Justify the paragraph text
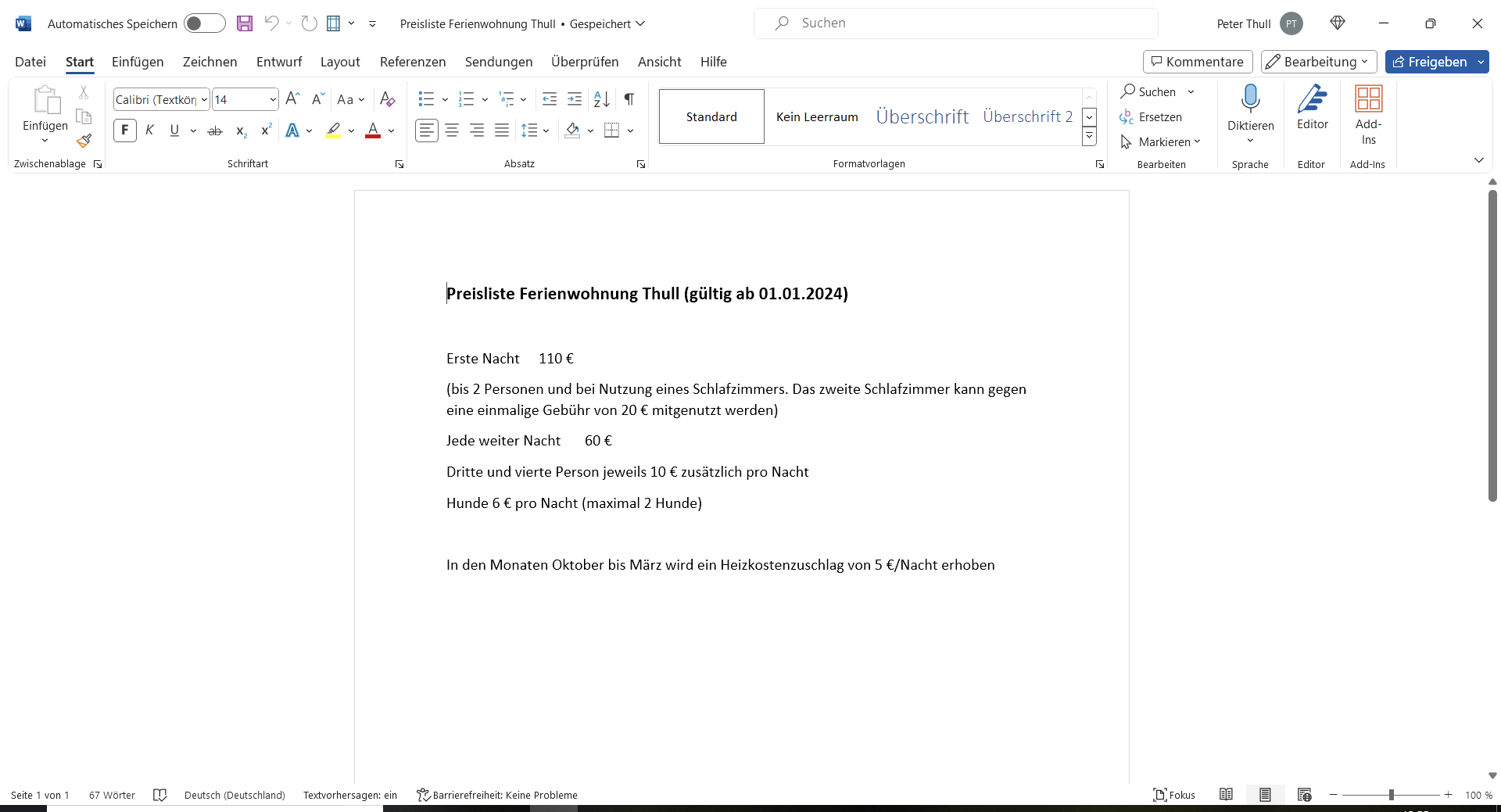Image resolution: width=1501 pixels, height=812 pixels. pos(502,131)
